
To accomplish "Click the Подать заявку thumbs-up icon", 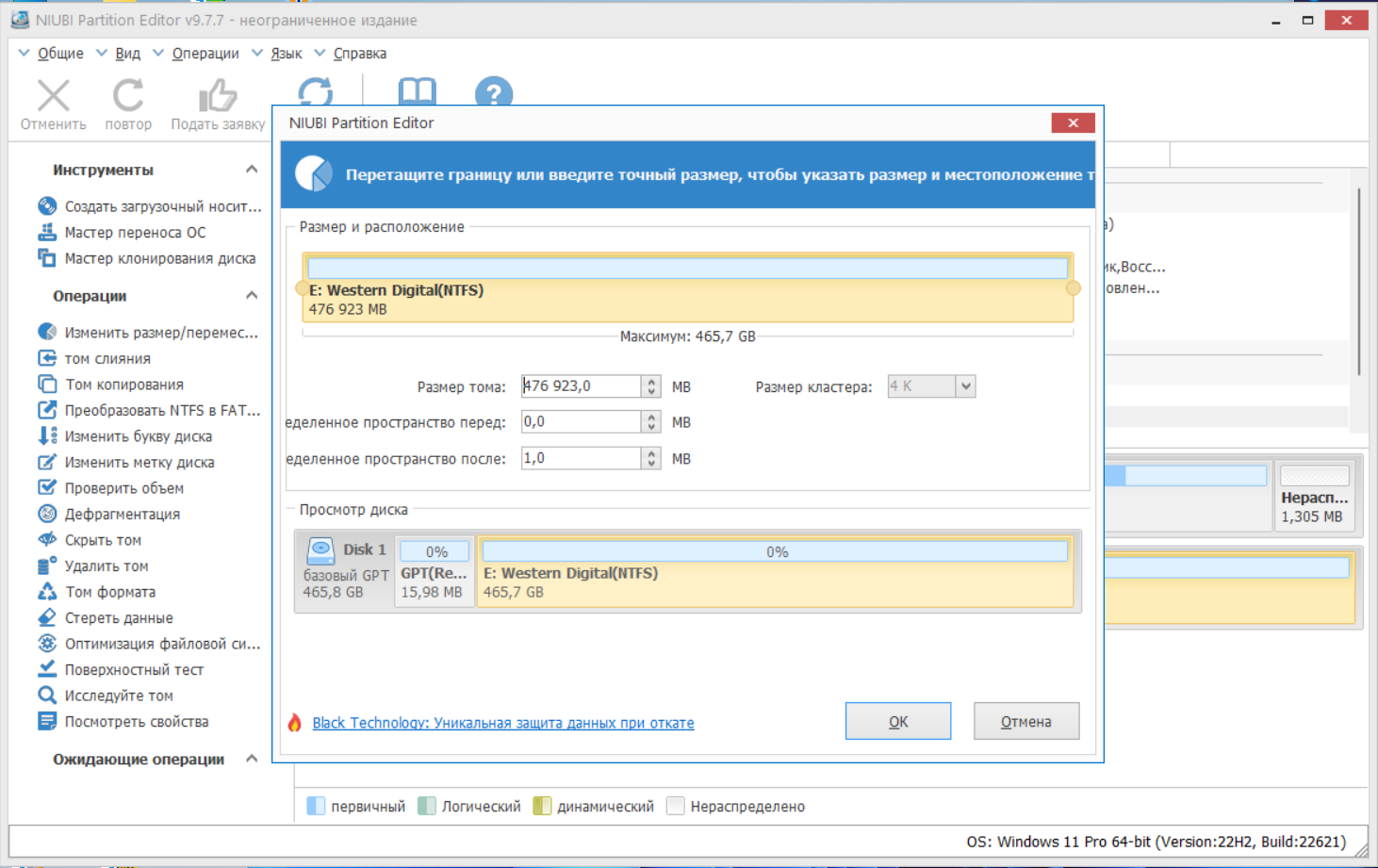I will [218, 95].
